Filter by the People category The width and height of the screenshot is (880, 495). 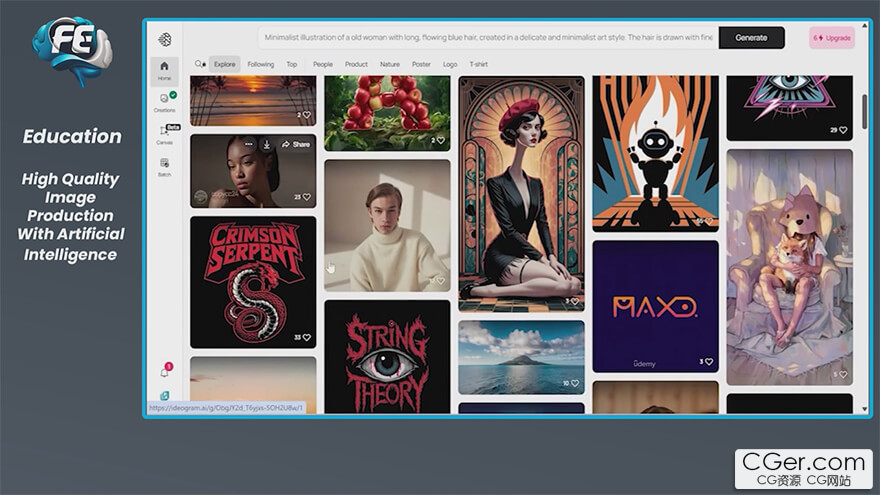pyautogui.click(x=323, y=64)
